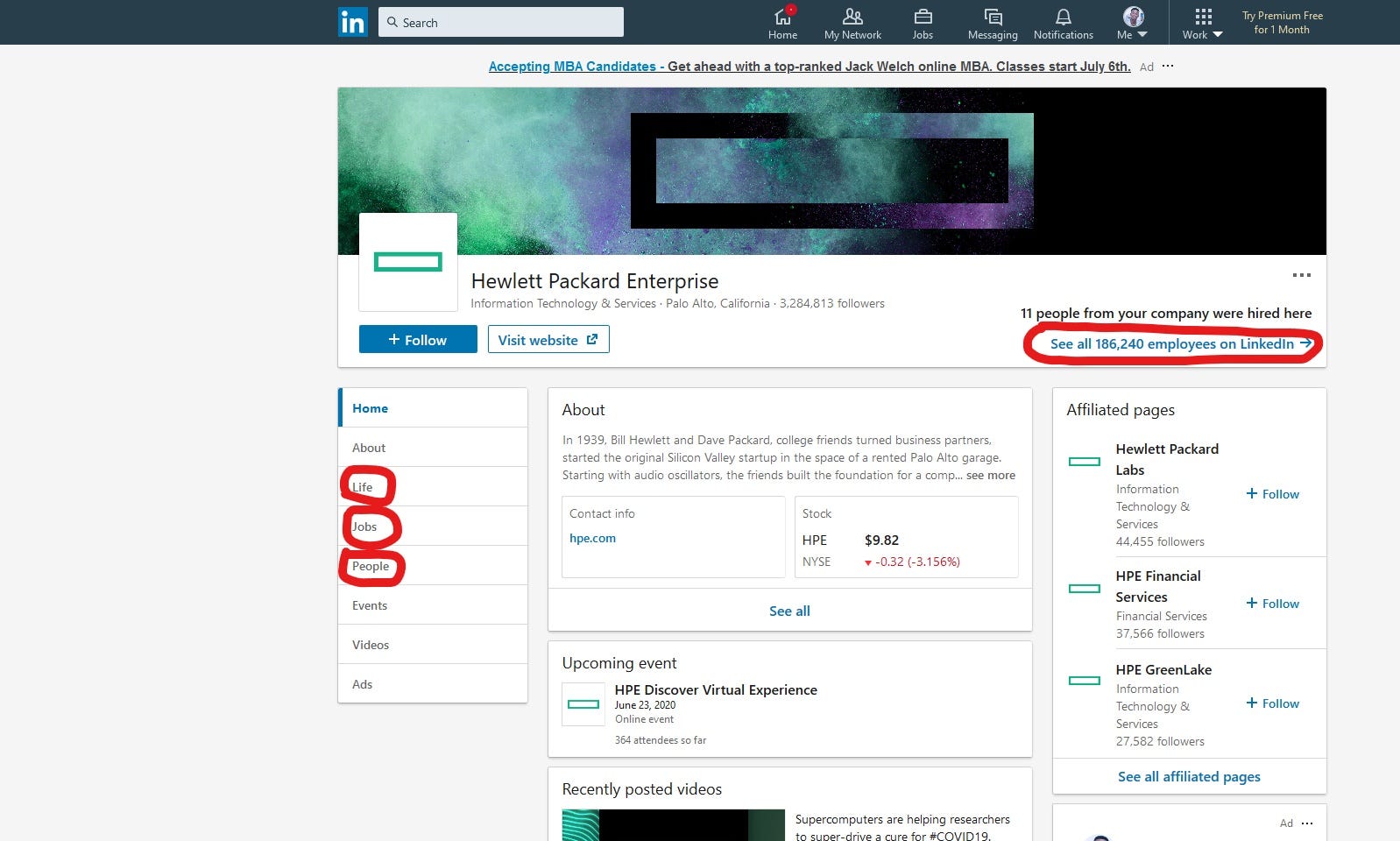
Task: Follow Hewlett Packard Labs
Action: point(1273,494)
